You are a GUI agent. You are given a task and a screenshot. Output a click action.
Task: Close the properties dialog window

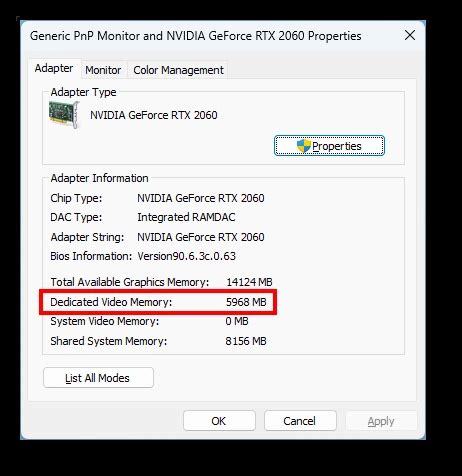410,35
